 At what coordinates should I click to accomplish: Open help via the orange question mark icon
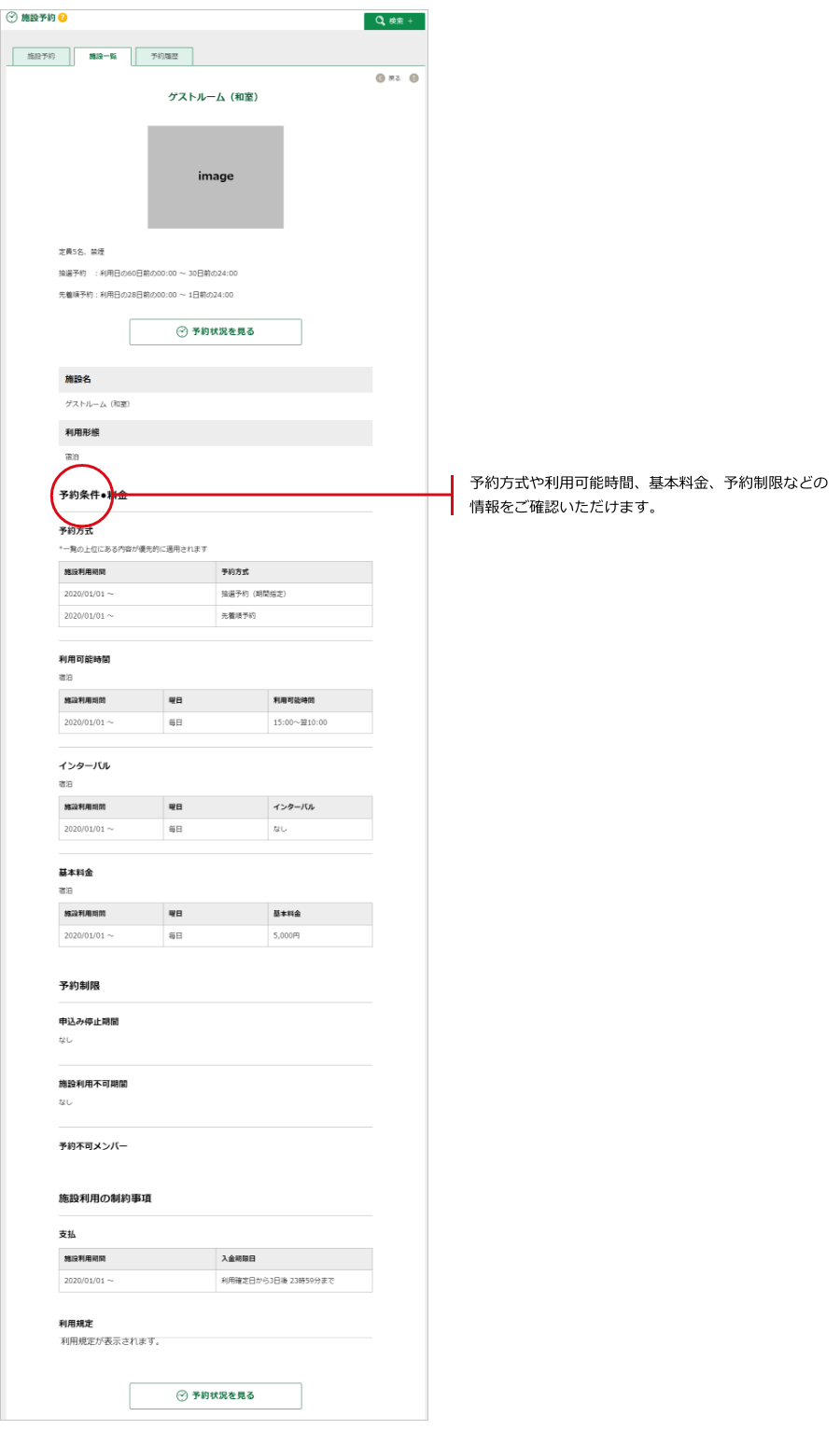[x=63, y=18]
